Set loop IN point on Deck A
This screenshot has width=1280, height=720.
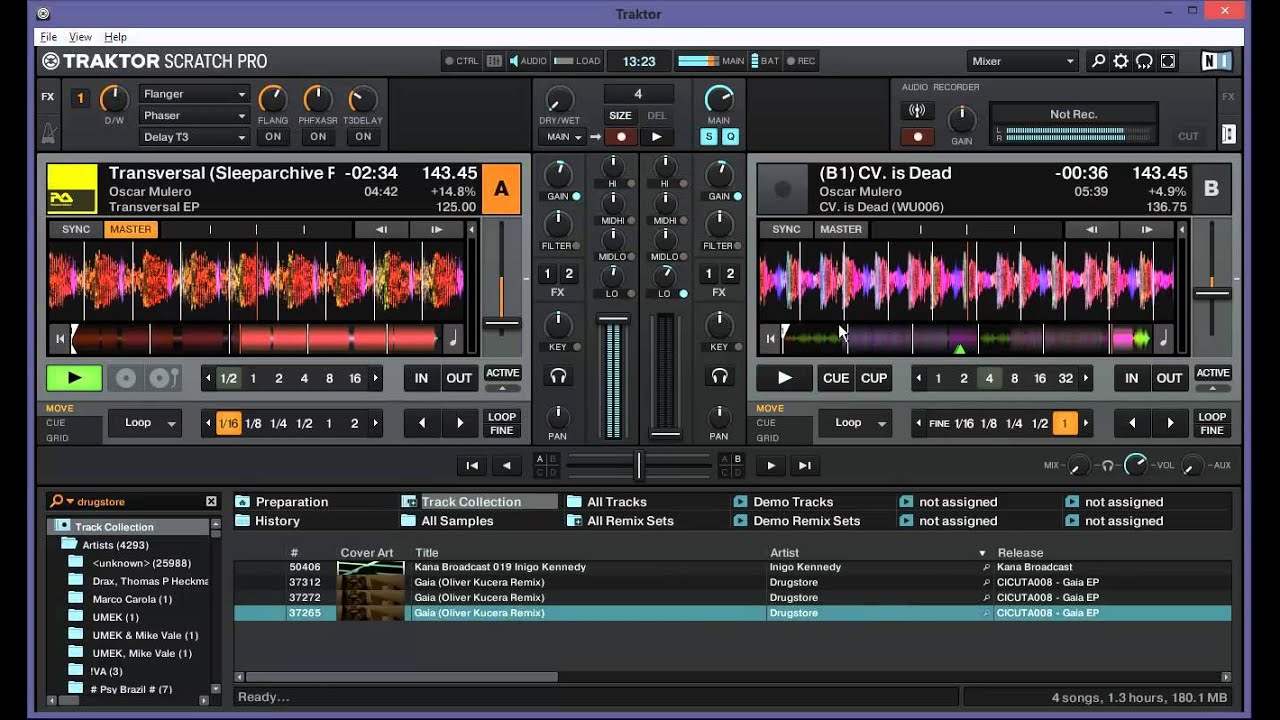click(421, 378)
